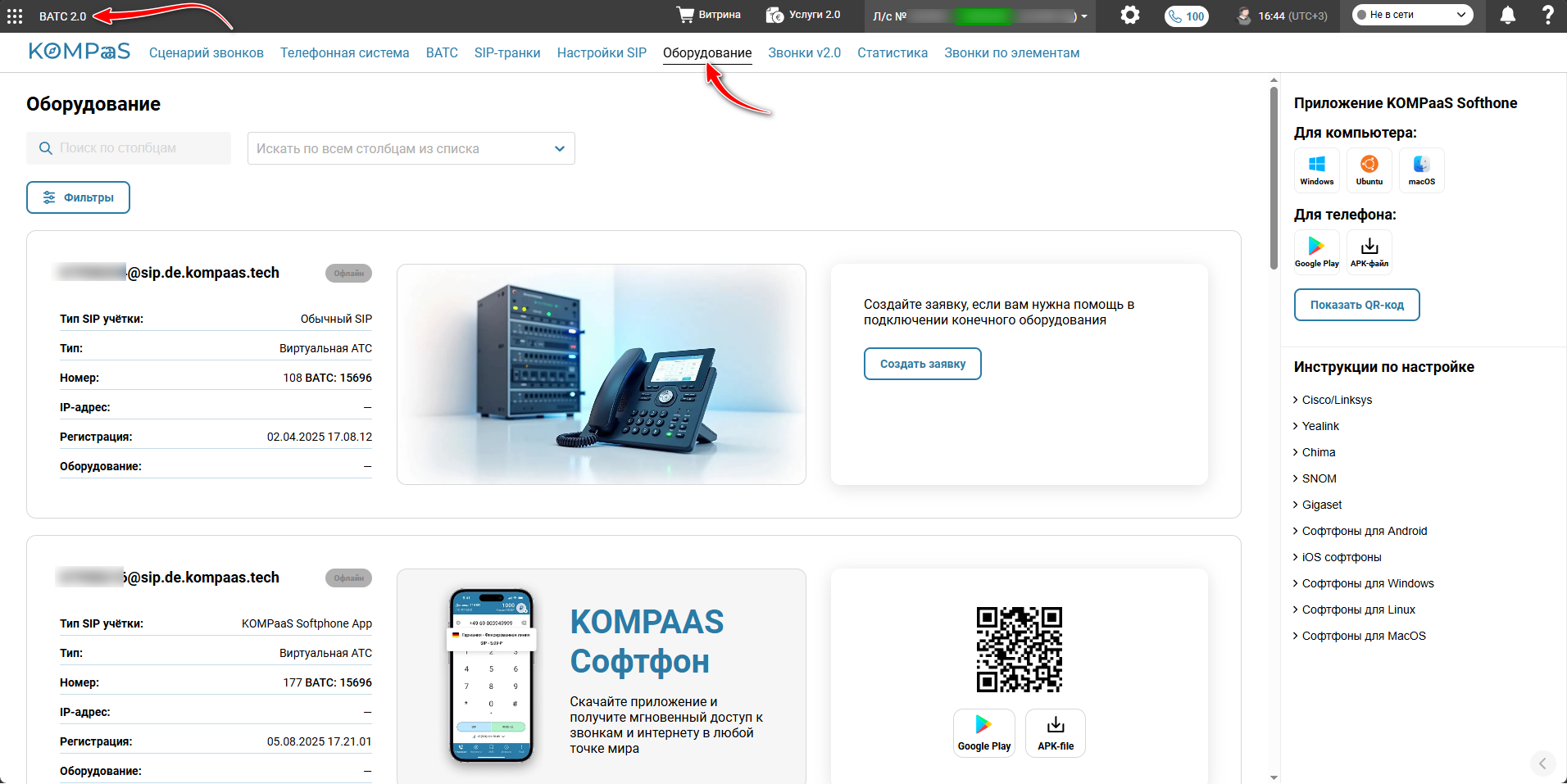
Task: Click the Фильтры button
Action: [x=78, y=197]
